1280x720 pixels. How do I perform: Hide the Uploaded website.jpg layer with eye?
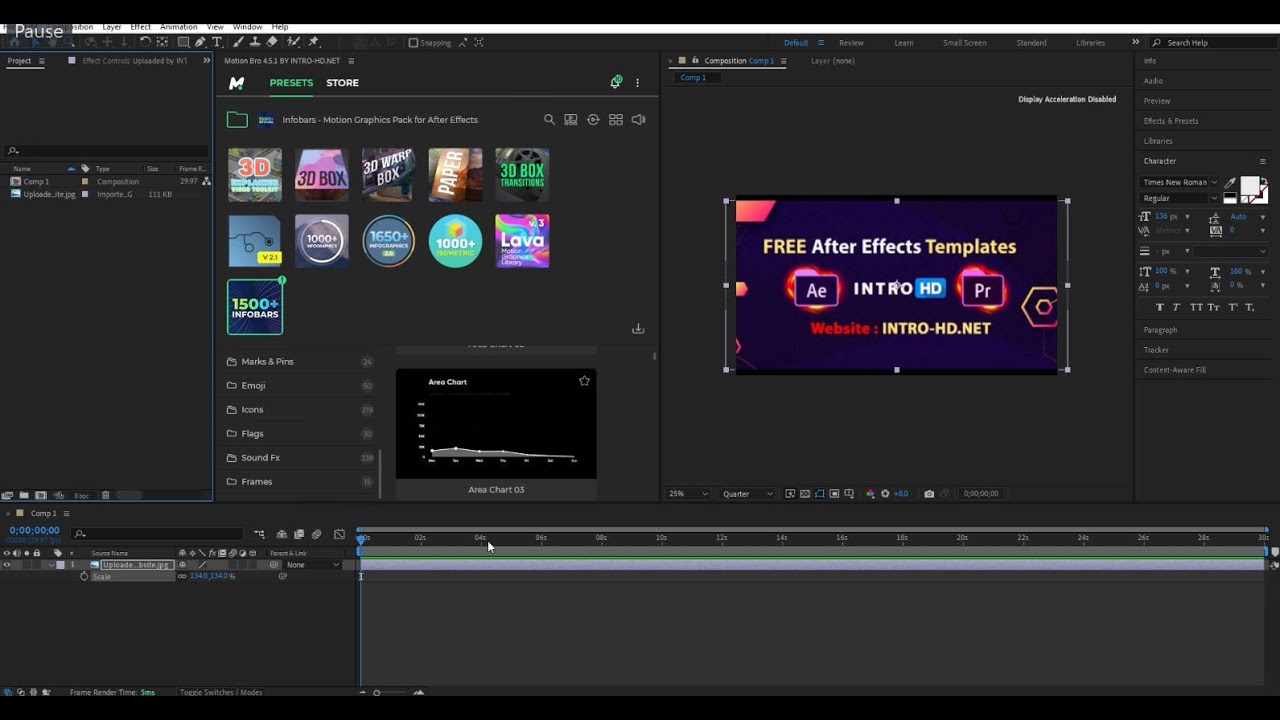7,565
